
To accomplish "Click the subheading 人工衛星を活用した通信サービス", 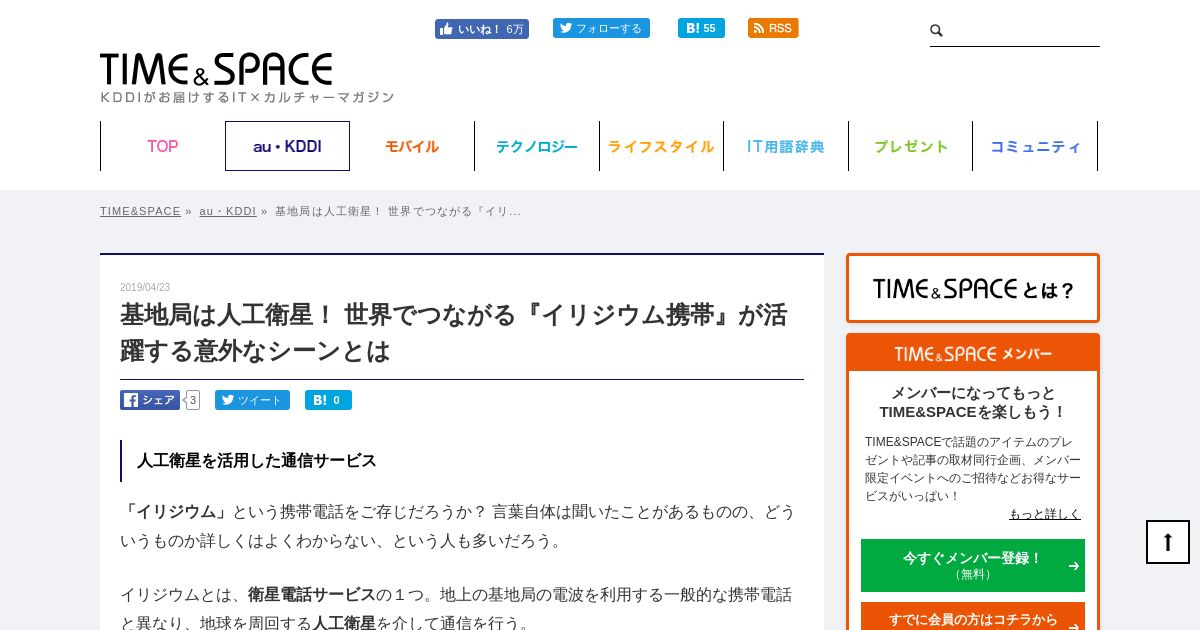I will 257,461.
